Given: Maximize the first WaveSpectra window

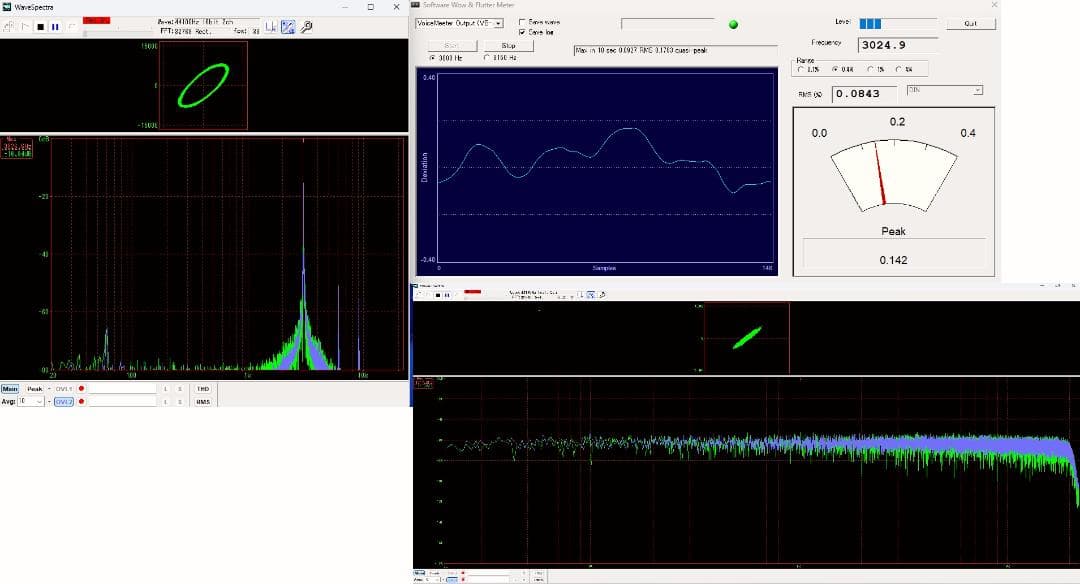Looking at the screenshot, I should click(x=371, y=7).
